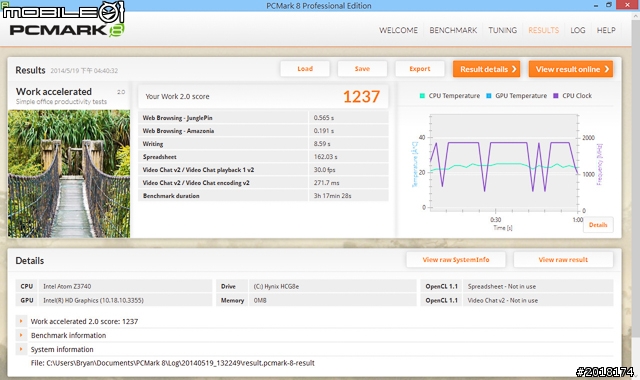Image resolution: width=640 pixels, height=380 pixels.
Task: Click the Work accelerated heading
Action: (x=54, y=91)
